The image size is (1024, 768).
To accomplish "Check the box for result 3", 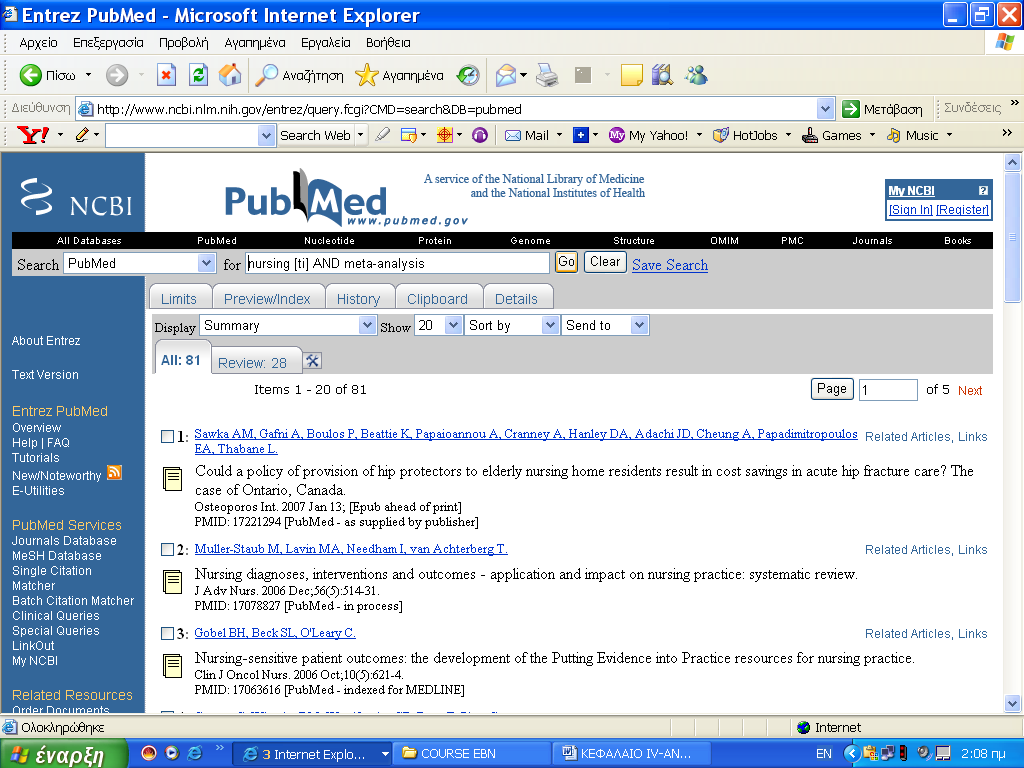I will (168, 633).
